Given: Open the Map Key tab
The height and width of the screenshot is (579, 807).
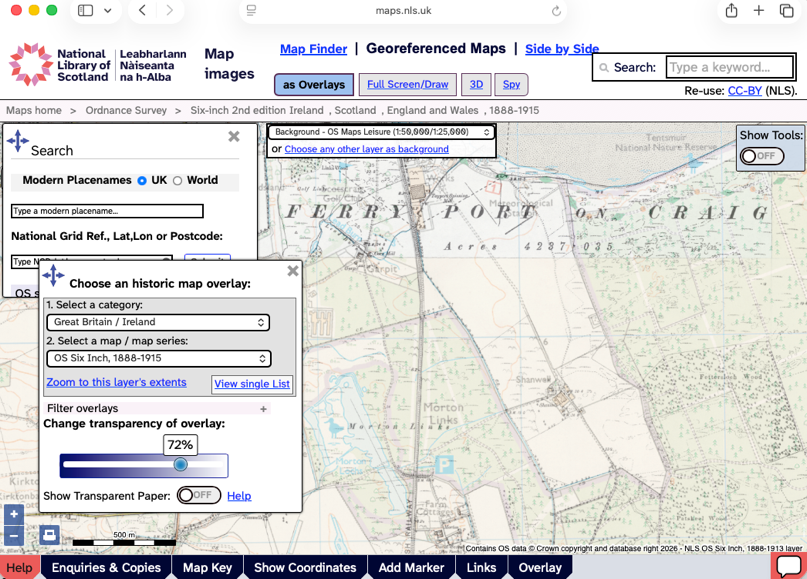Looking at the screenshot, I should (x=207, y=567).
